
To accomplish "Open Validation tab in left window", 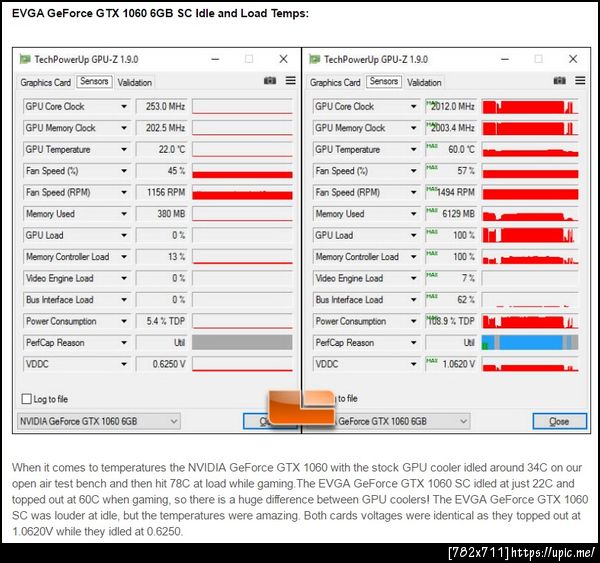I will click(x=135, y=83).
